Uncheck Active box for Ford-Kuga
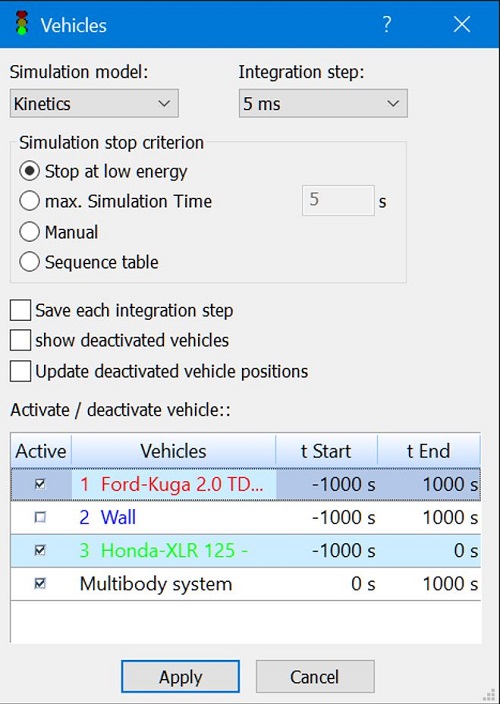The height and width of the screenshot is (704, 500). [x=40, y=484]
